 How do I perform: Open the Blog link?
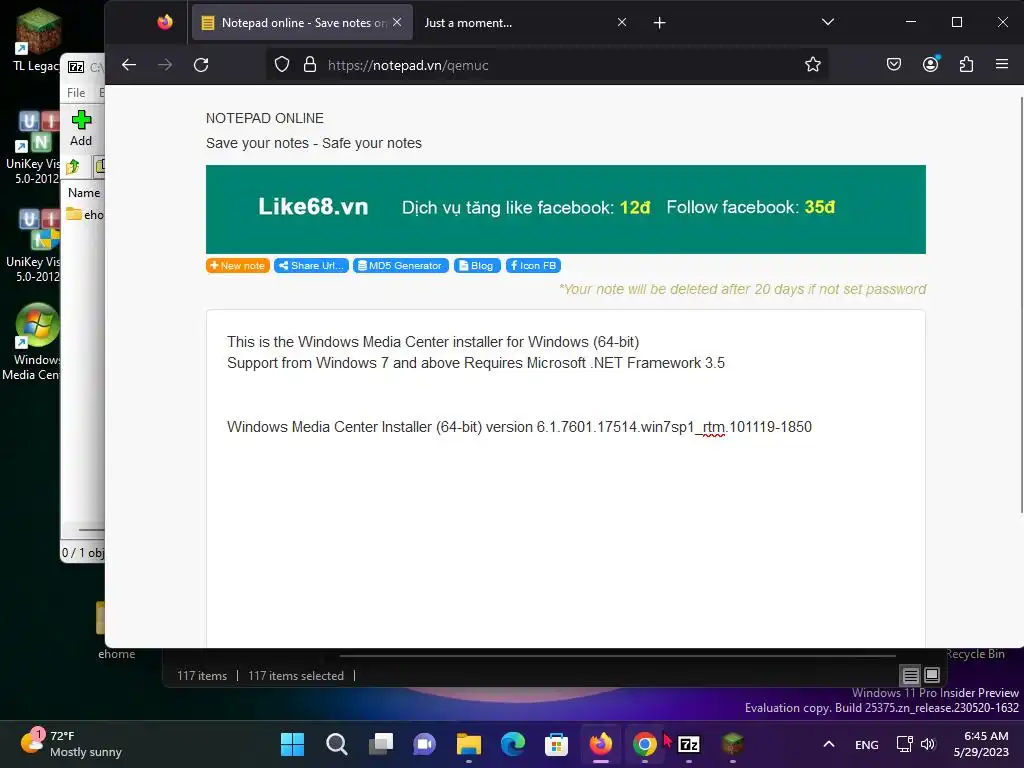[x=477, y=266]
